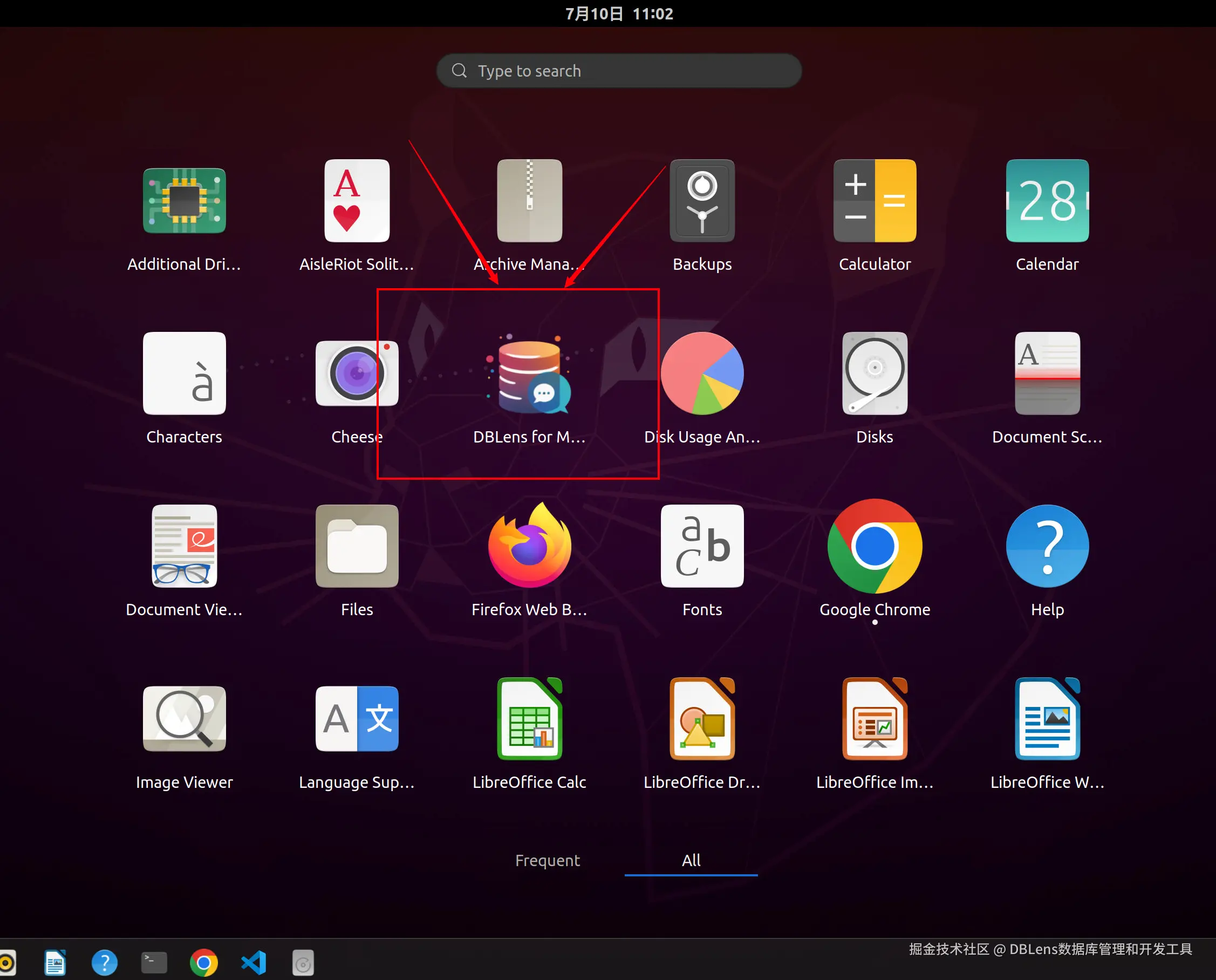Open Language Support settings

click(357, 719)
